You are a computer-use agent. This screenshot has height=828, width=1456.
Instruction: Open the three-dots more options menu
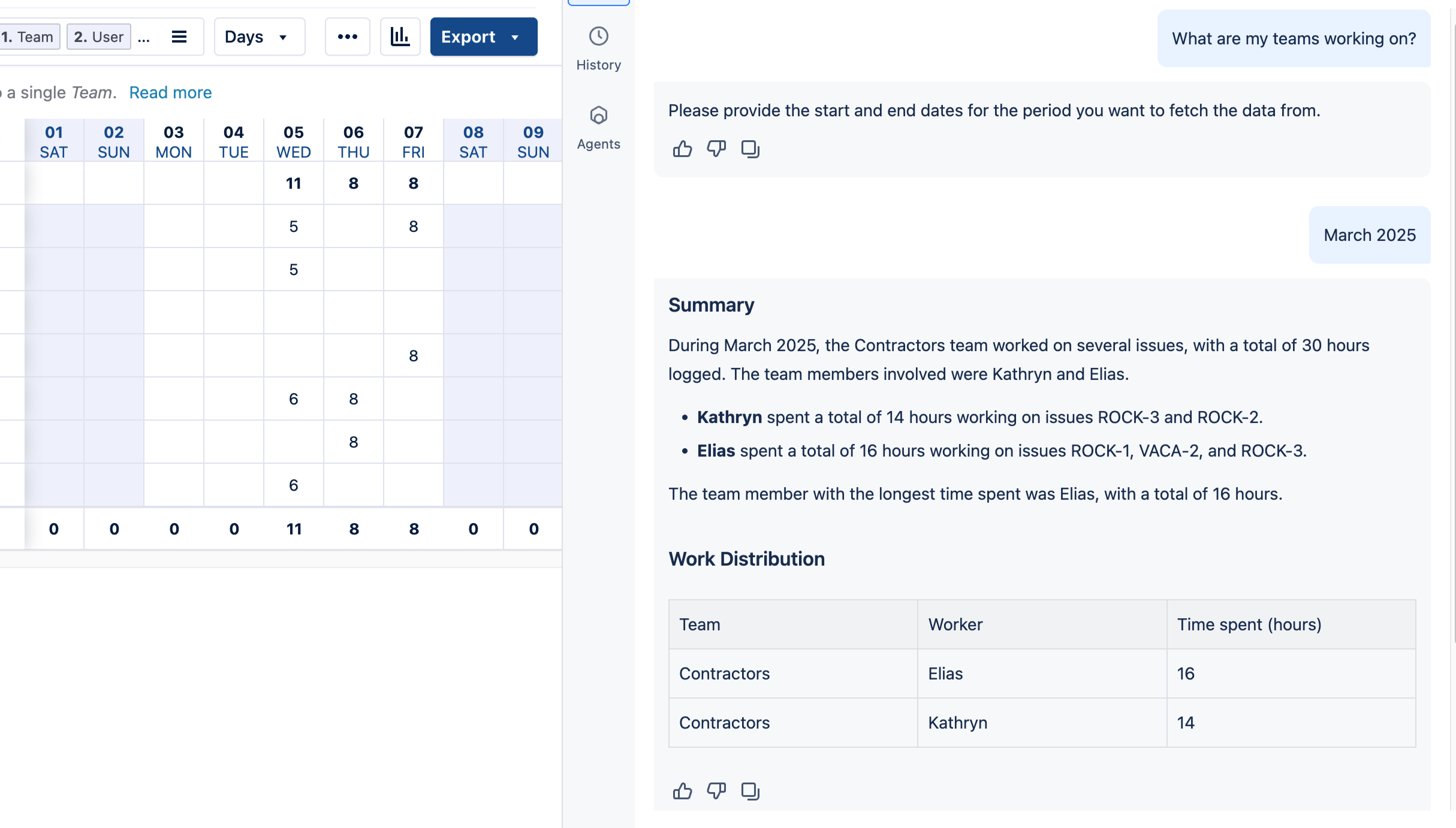(x=347, y=37)
